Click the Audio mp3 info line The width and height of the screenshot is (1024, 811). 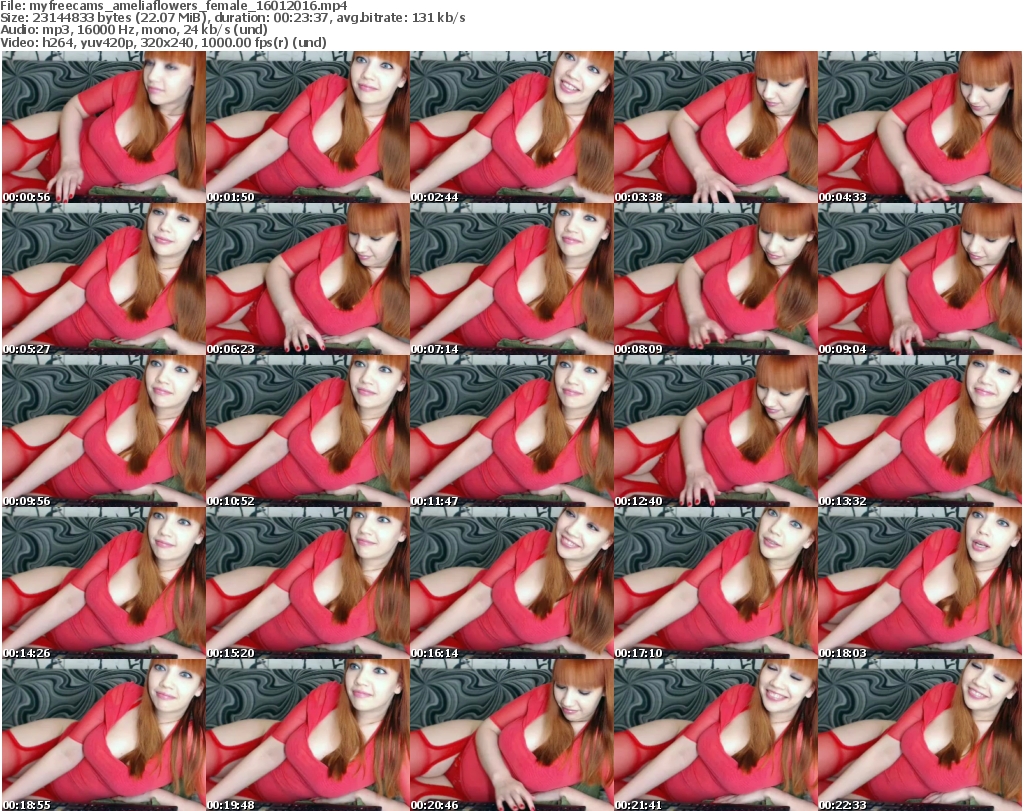point(134,30)
